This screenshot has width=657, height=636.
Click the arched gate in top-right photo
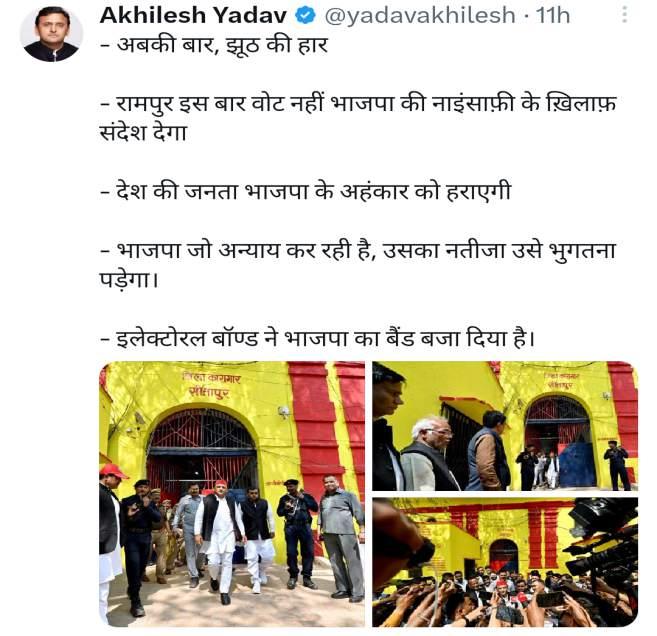[559, 440]
